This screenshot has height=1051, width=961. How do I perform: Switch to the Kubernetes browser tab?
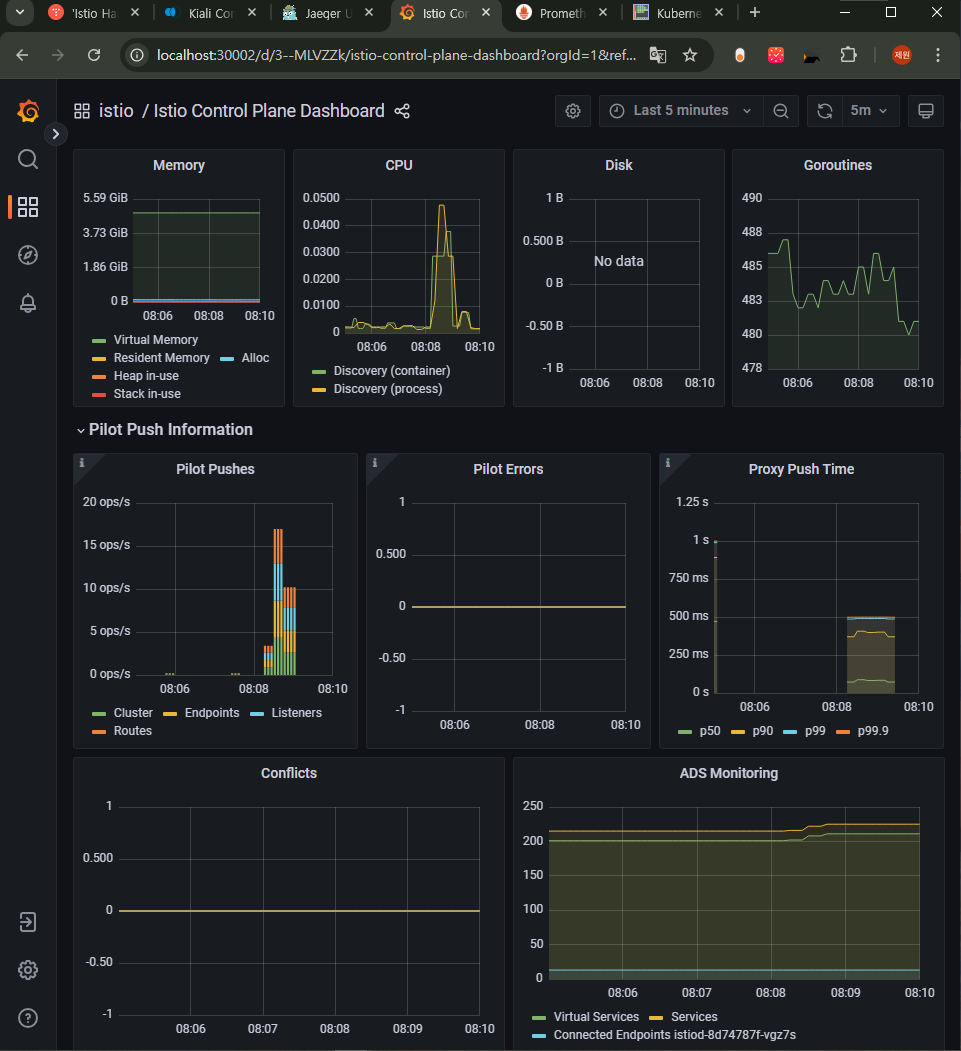[x=678, y=13]
